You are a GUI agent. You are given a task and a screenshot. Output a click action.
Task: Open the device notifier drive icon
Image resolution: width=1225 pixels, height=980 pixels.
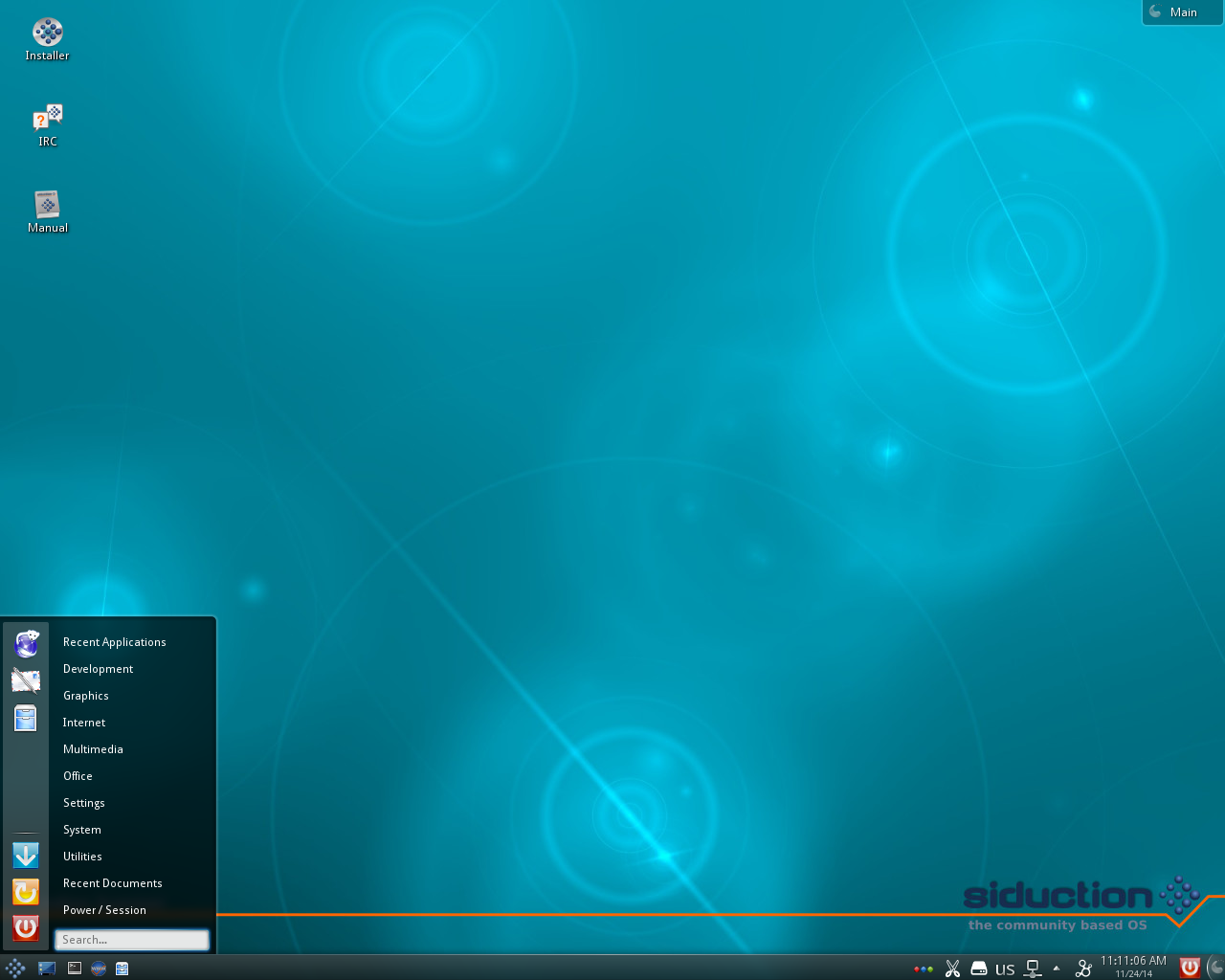coord(978,969)
